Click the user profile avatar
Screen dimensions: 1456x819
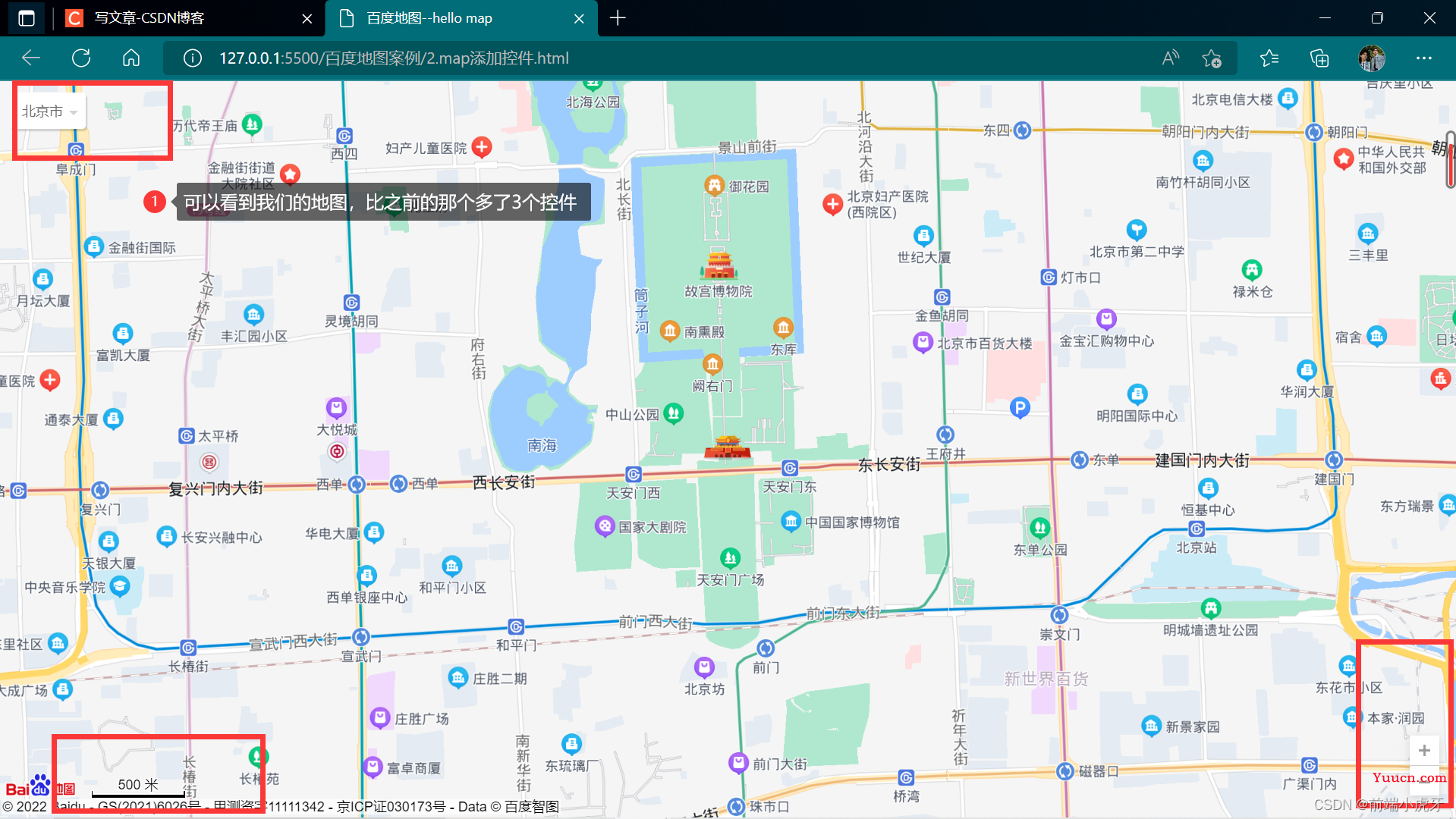tap(1371, 58)
